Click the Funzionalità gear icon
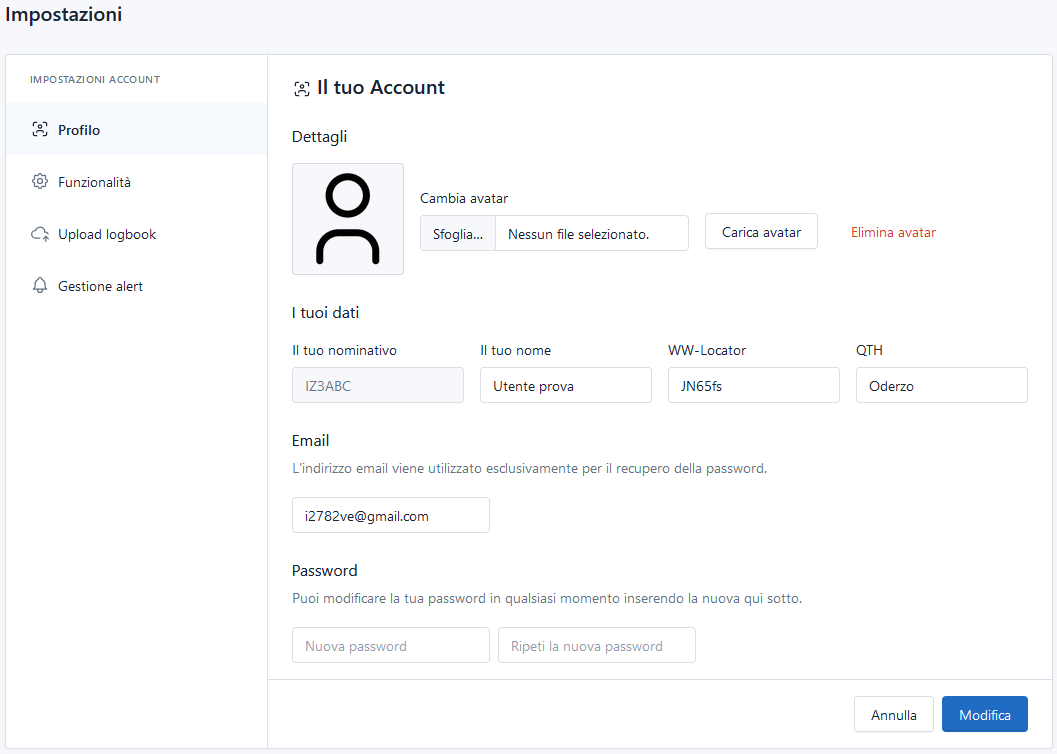 pyautogui.click(x=39, y=181)
